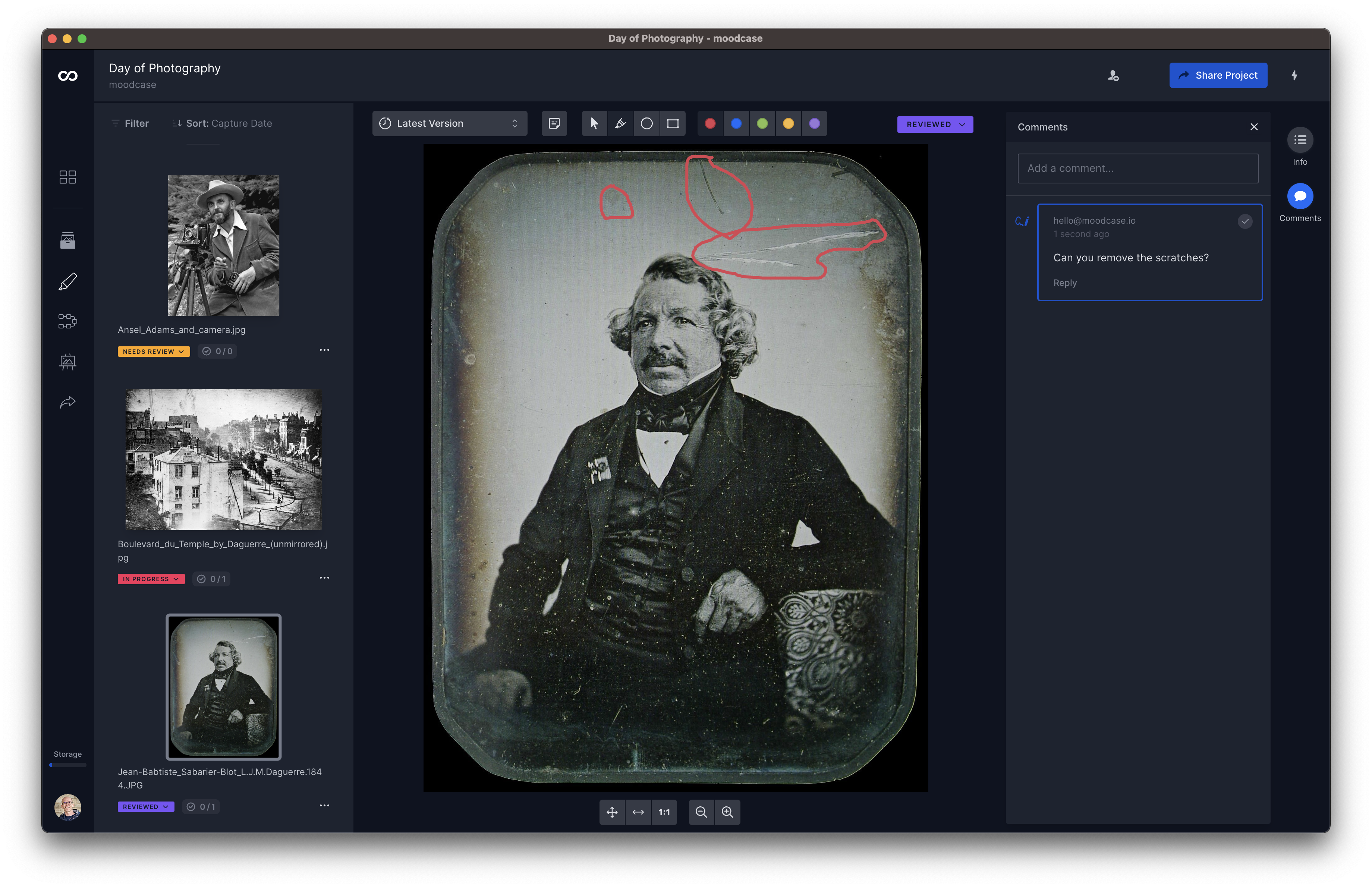Open more options for Ansel_Adams_and_camera.jpg
Image resolution: width=1372 pixels, height=888 pixels.
point(325,350)
